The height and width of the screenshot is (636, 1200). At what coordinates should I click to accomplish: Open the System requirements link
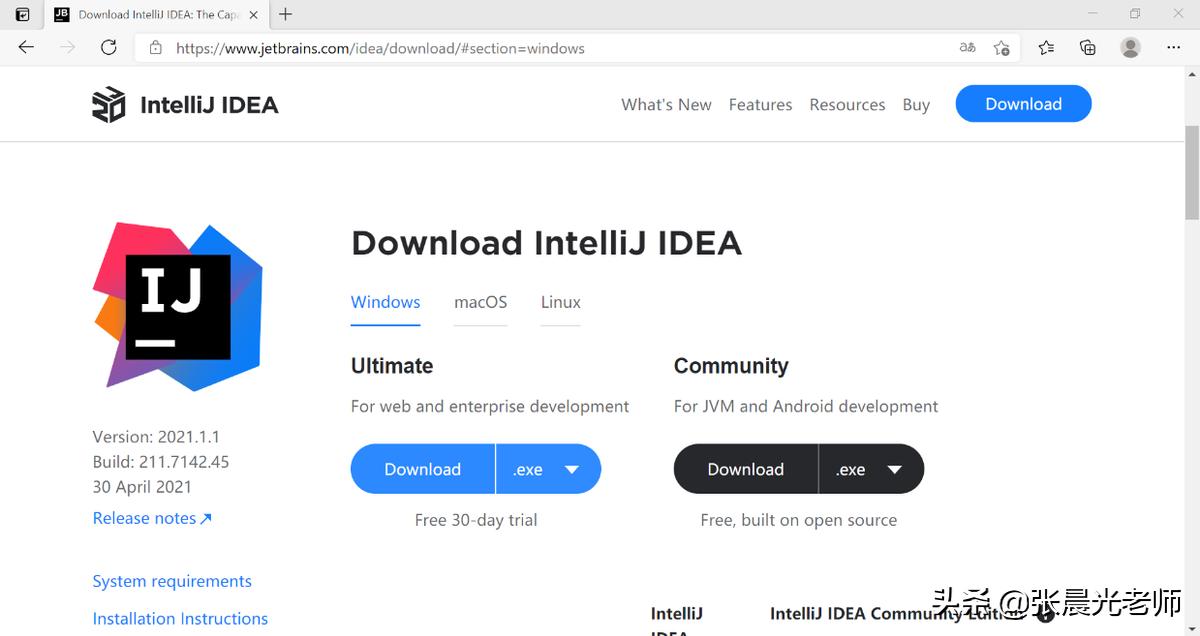172,581
